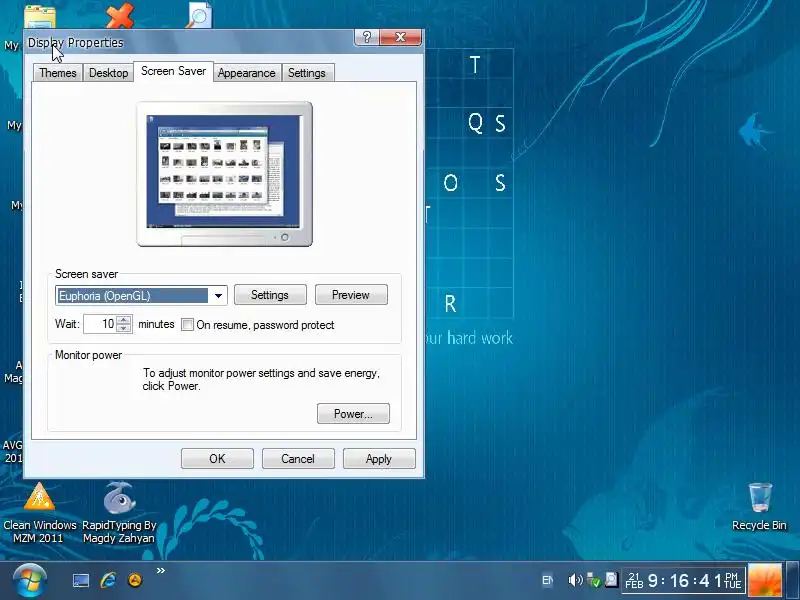The image size is (800, 600).
Task: Apply the display changes
Action: [x=379, y=459]
